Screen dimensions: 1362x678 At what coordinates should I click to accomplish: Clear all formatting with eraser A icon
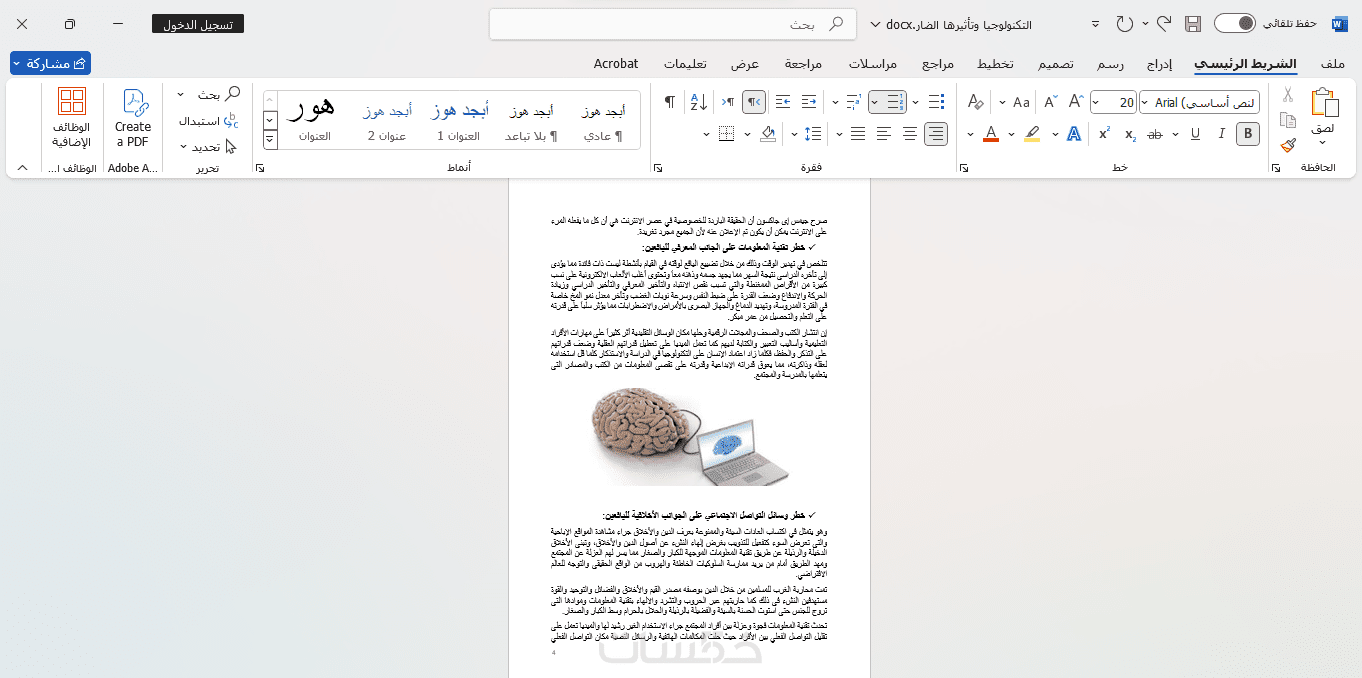point(976,102)
